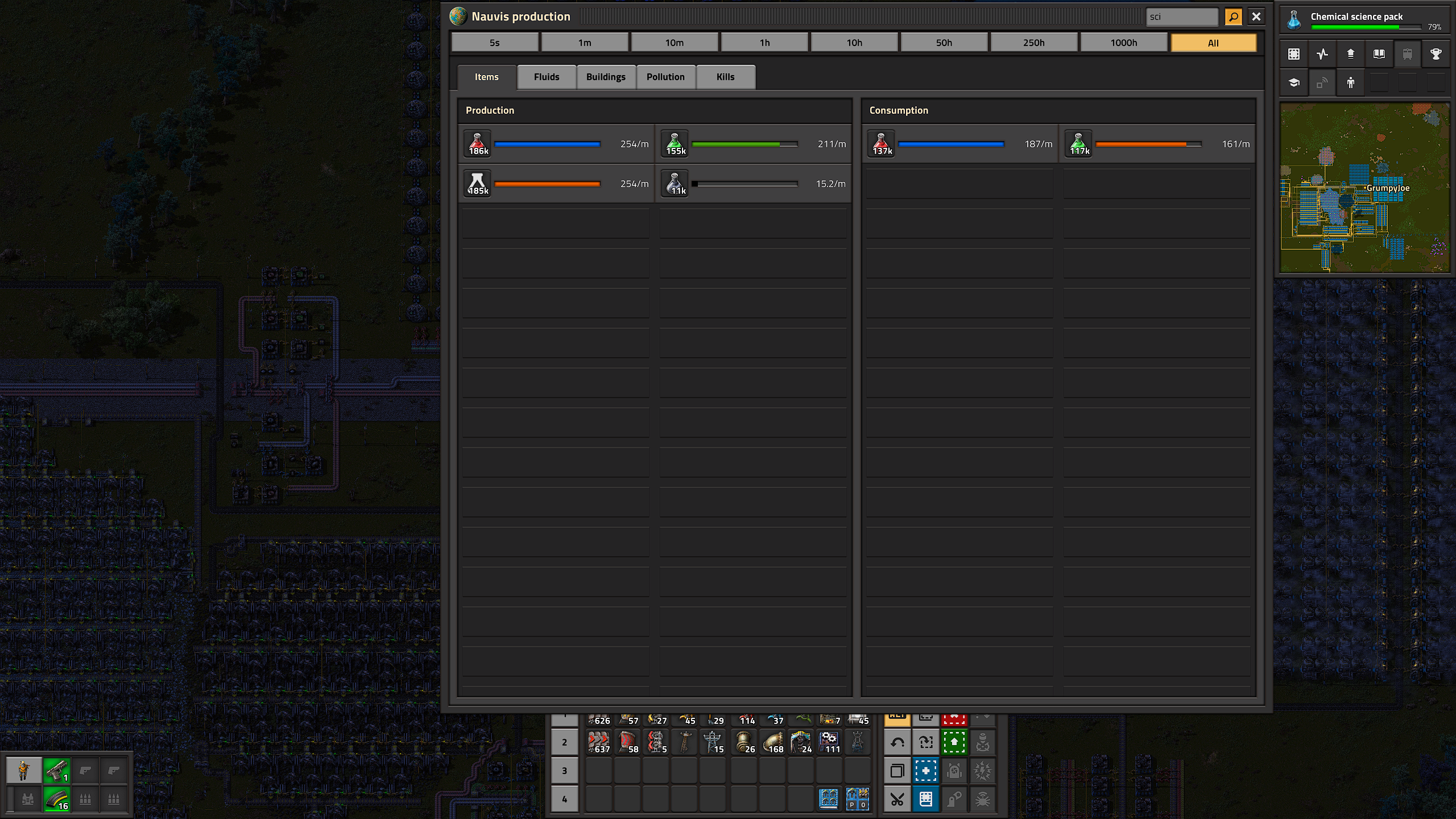Close the Nauvis production window

pyautogui.click(x=1256, y=16)
